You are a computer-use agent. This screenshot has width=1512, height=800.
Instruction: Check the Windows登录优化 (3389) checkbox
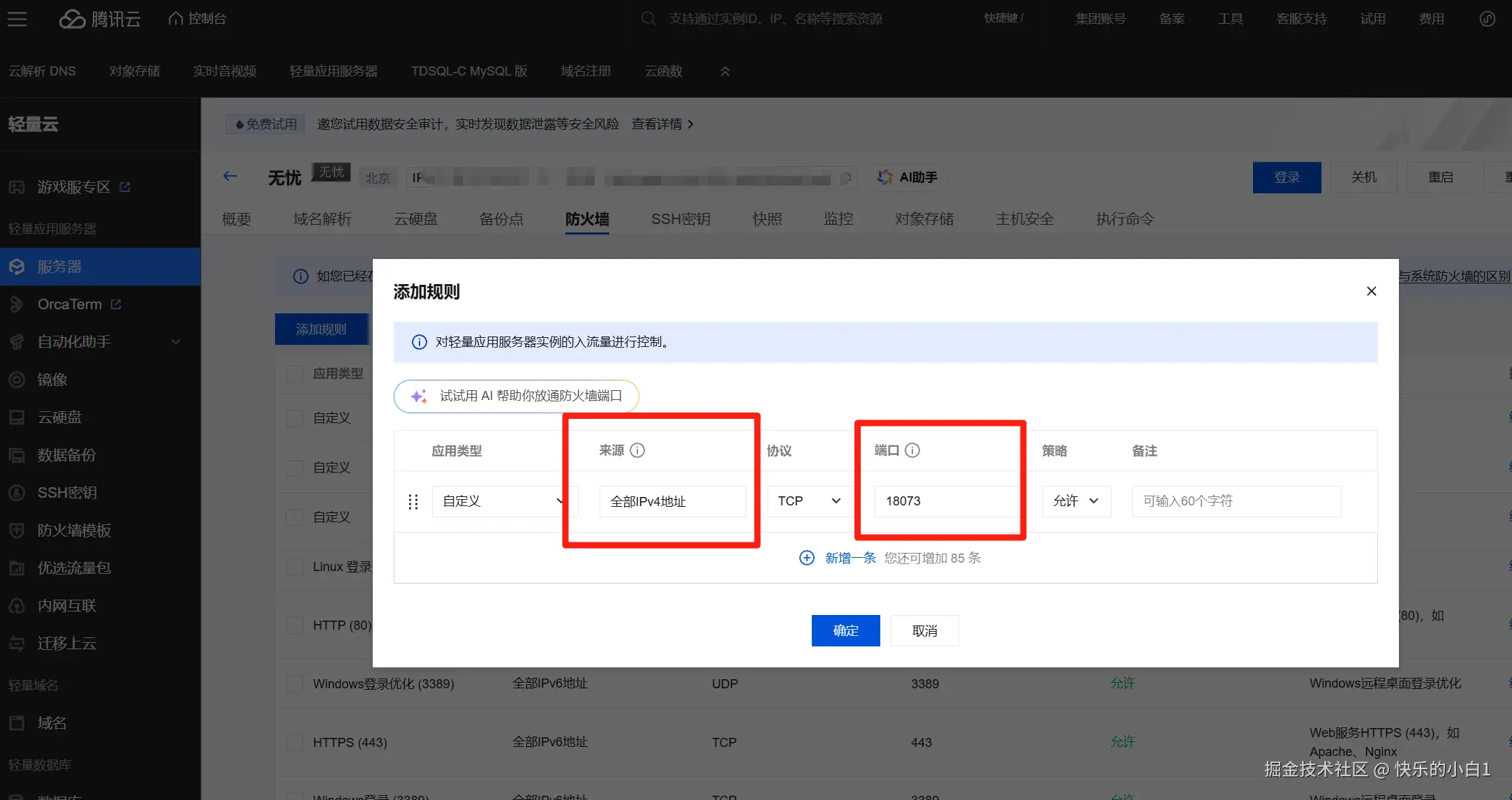pos(295,683)
